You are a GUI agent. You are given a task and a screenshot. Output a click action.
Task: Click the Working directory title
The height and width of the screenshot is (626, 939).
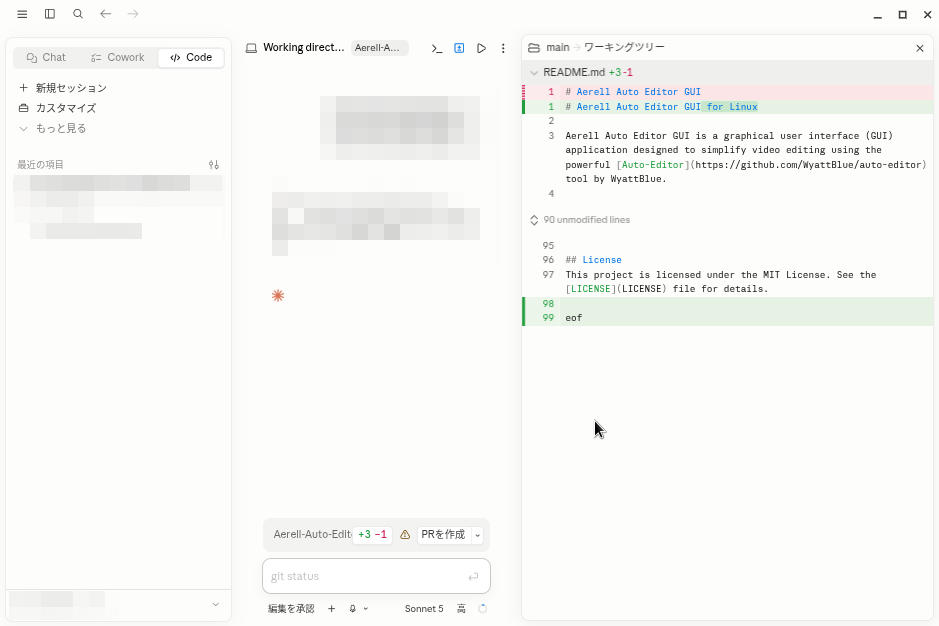pos(304,47)
